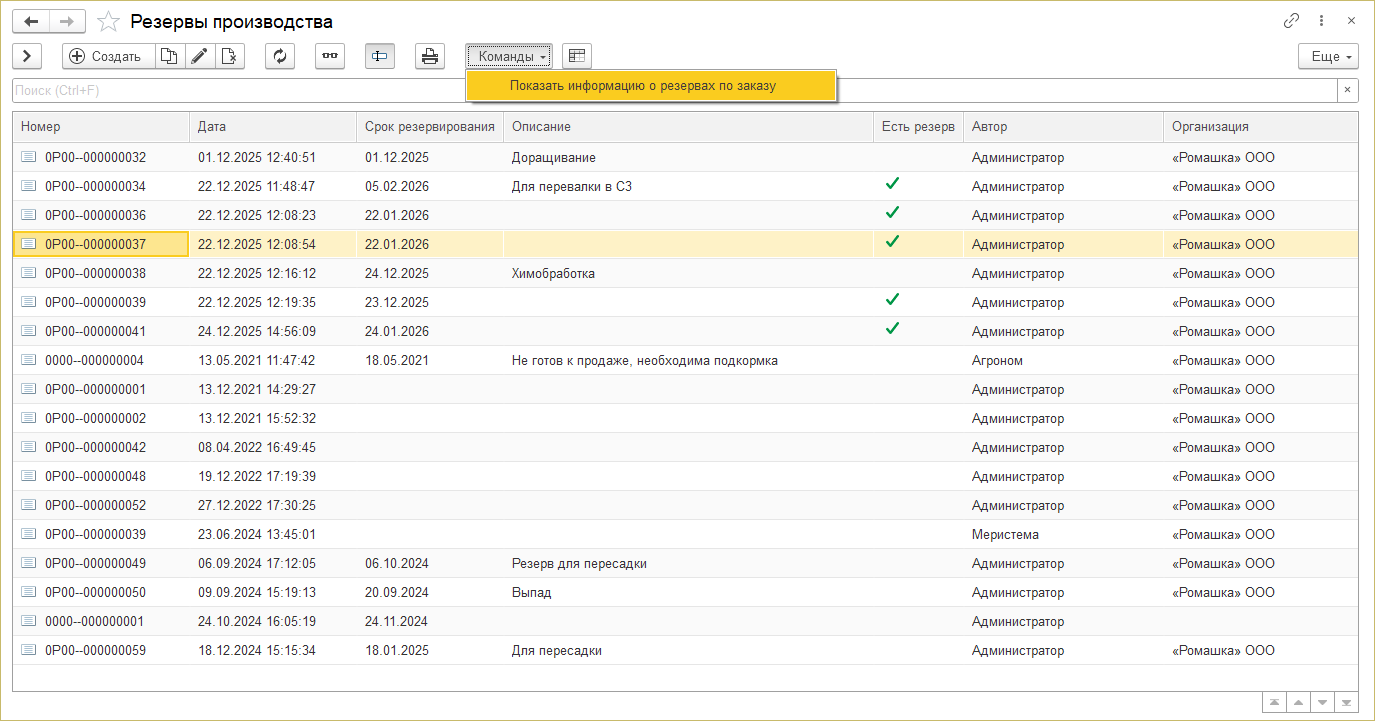Click the pencil edit icon in toolbar
Screen dimensions: 1375x721
[200, 56]
